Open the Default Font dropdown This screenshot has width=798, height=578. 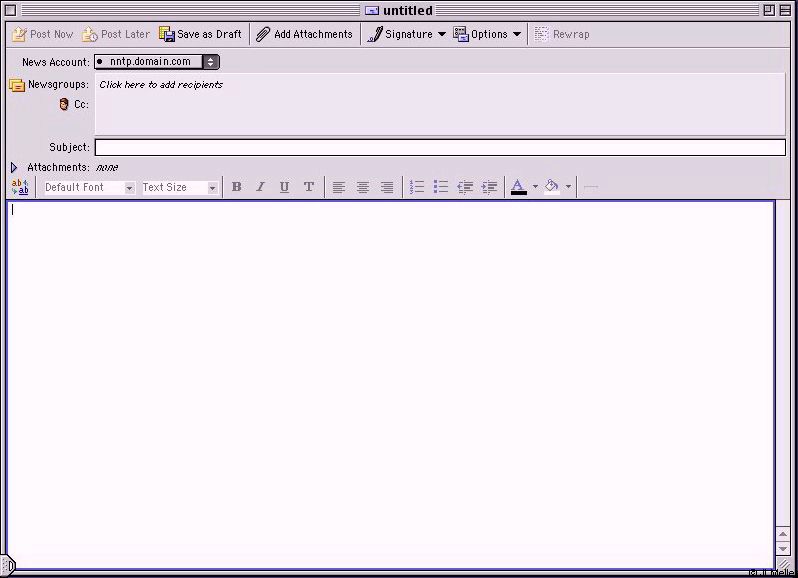[x=89, y=187]
